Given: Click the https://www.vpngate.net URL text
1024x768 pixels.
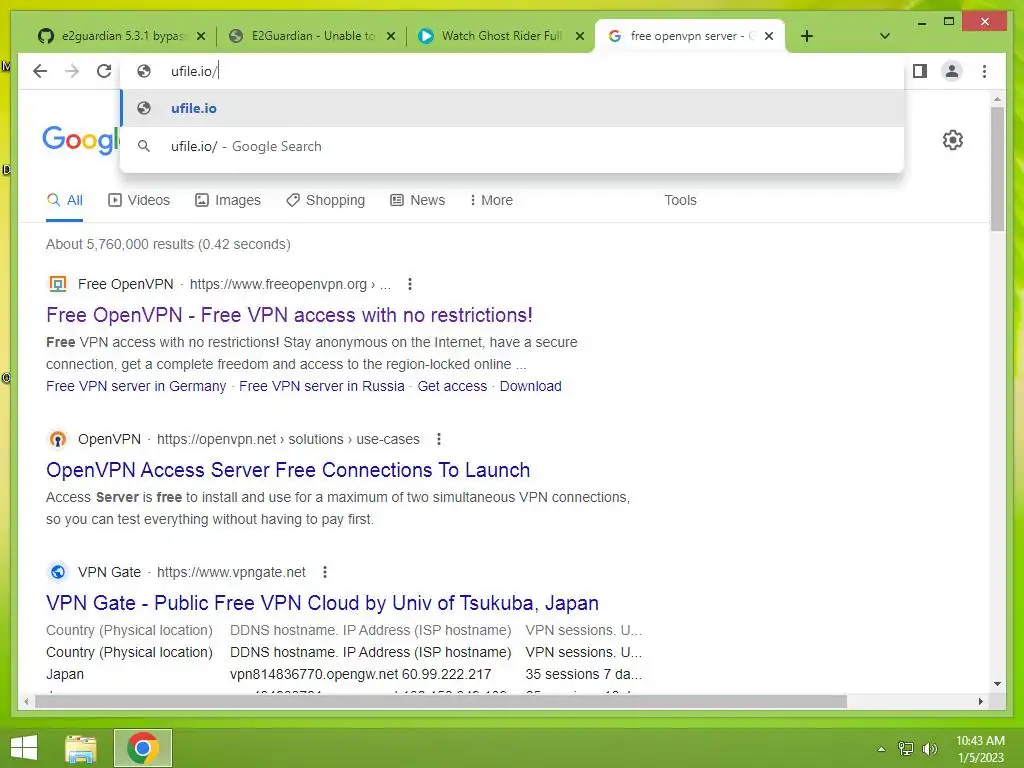Looking at the screenshot, I should pyautogui.click(x=231, y=572).
